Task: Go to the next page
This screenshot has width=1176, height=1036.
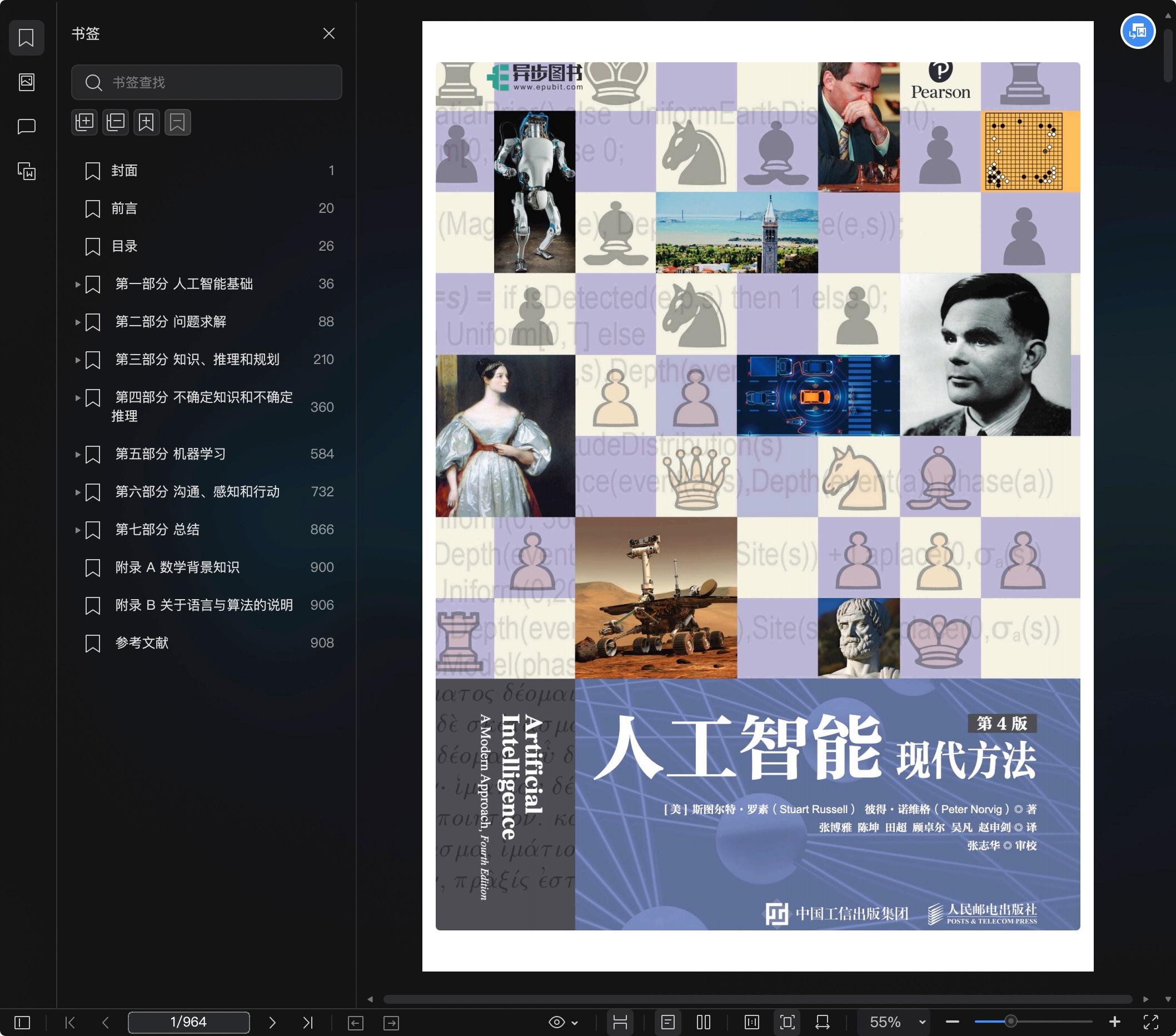Action: pos(272,1022)
